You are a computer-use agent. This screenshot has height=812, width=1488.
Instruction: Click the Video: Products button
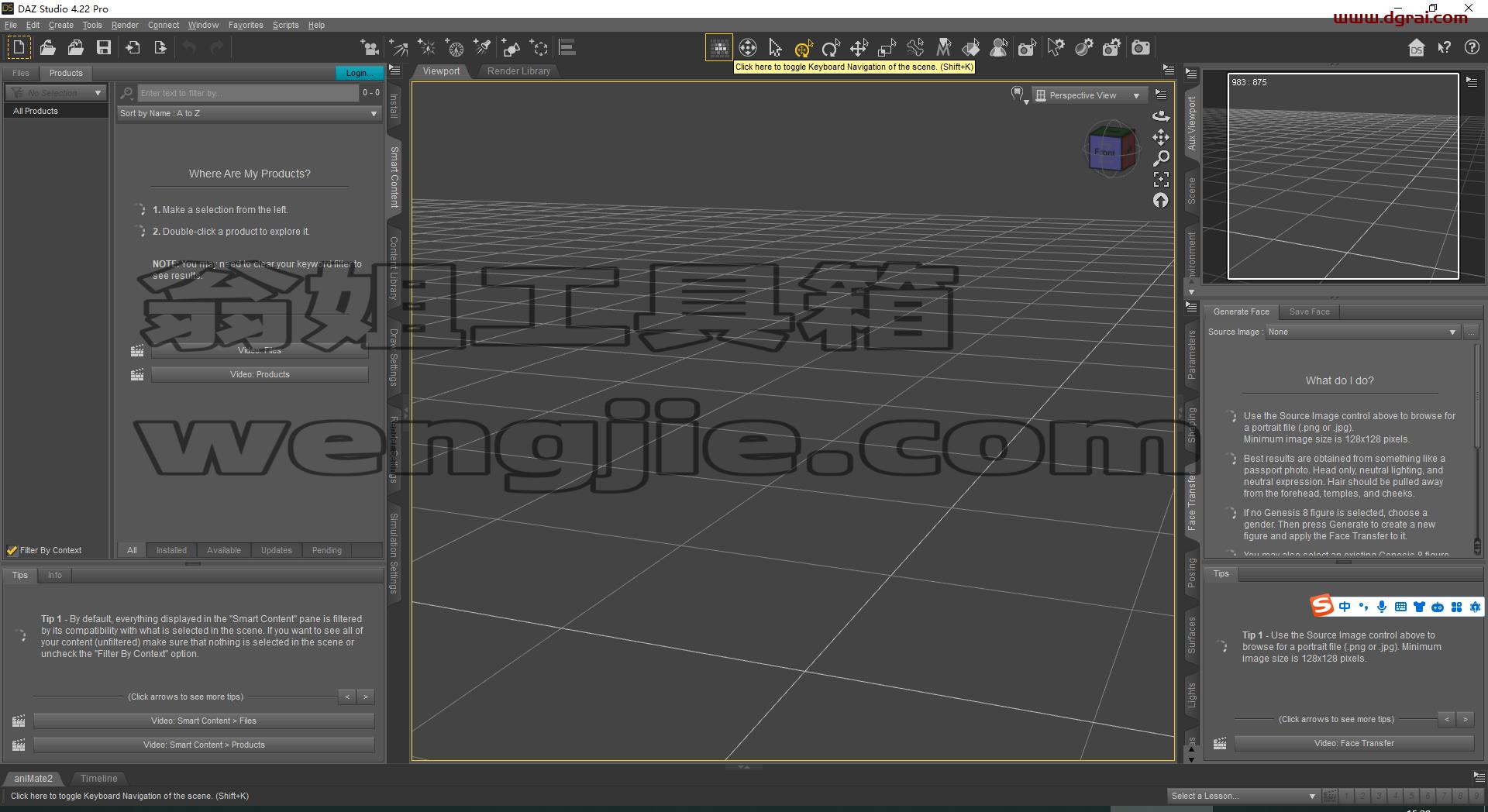click(x=260, y=374)
